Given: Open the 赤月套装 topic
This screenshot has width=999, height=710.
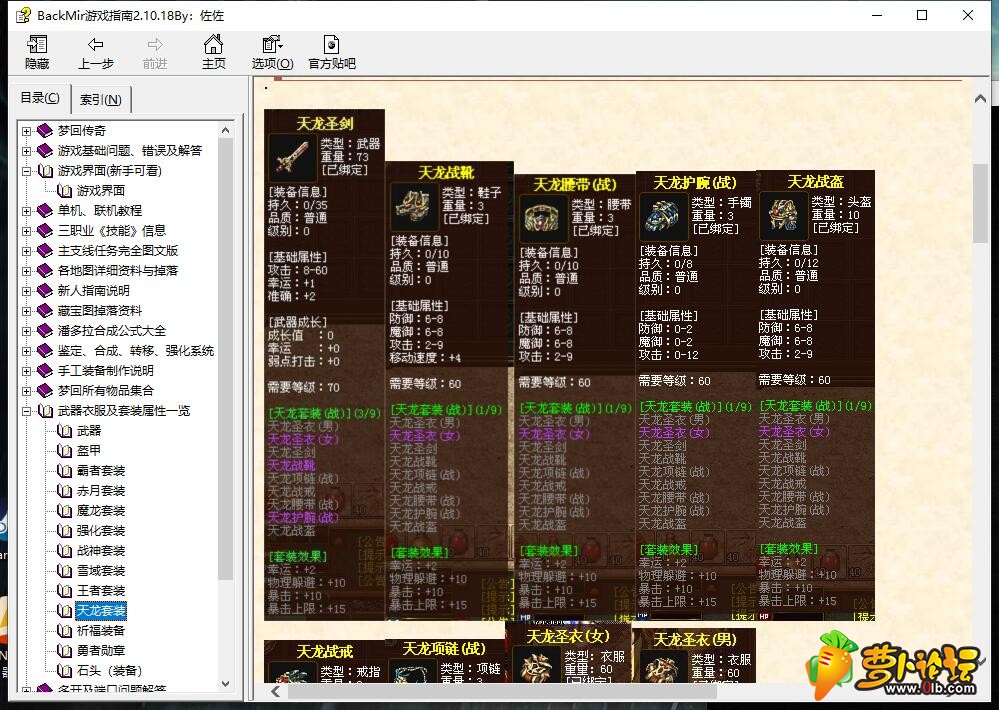Looking at the screenshot, I should click(101, 491).
